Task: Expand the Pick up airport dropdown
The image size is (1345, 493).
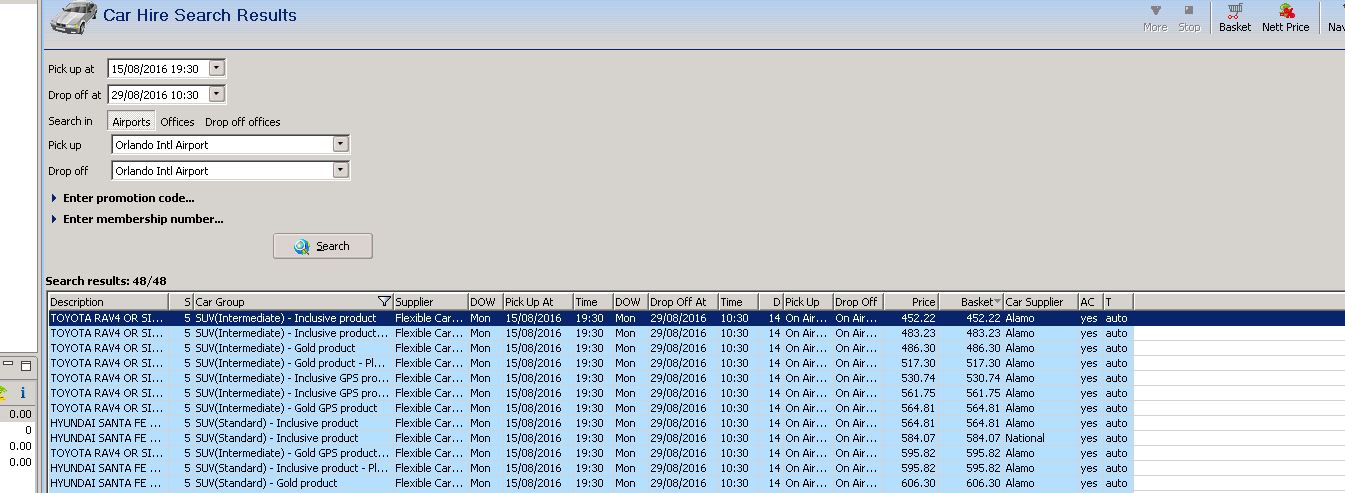Action: coord(341,145)
